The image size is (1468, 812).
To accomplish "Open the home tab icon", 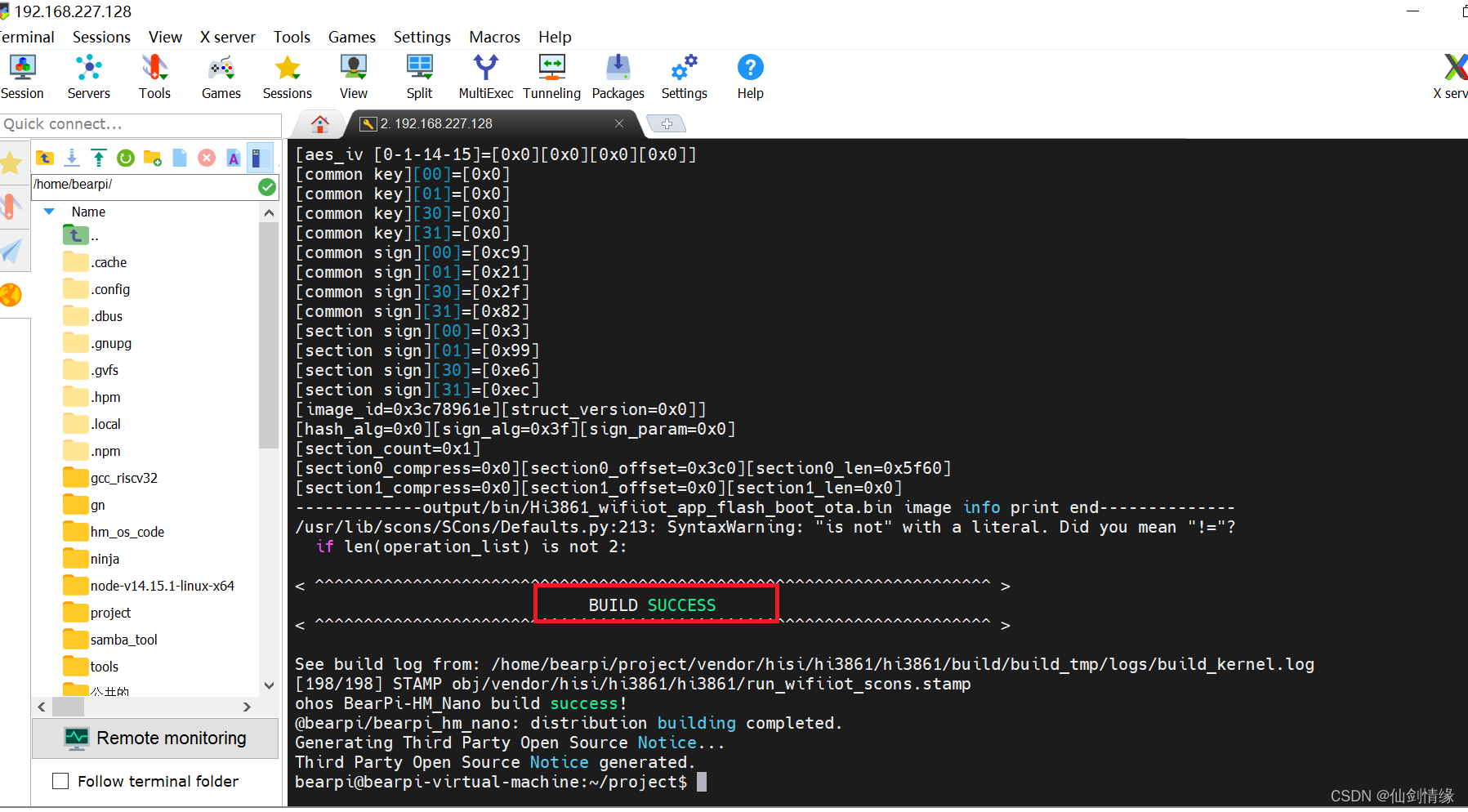I will click(320, 124).
